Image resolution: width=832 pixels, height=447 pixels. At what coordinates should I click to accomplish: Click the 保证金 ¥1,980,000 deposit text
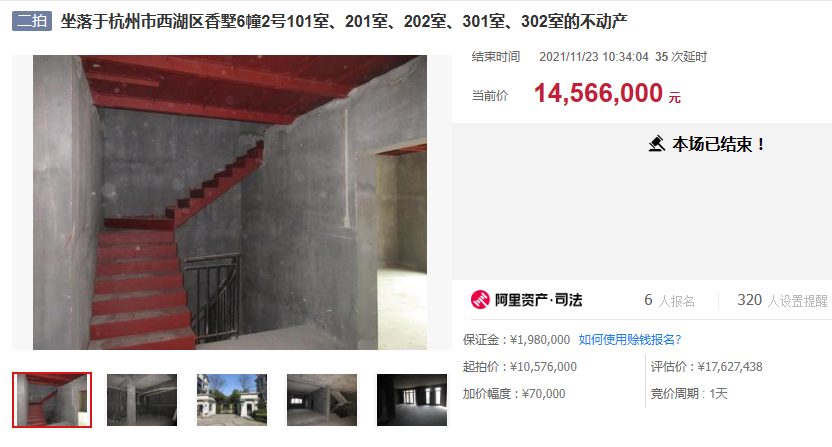tap(516, 340)
